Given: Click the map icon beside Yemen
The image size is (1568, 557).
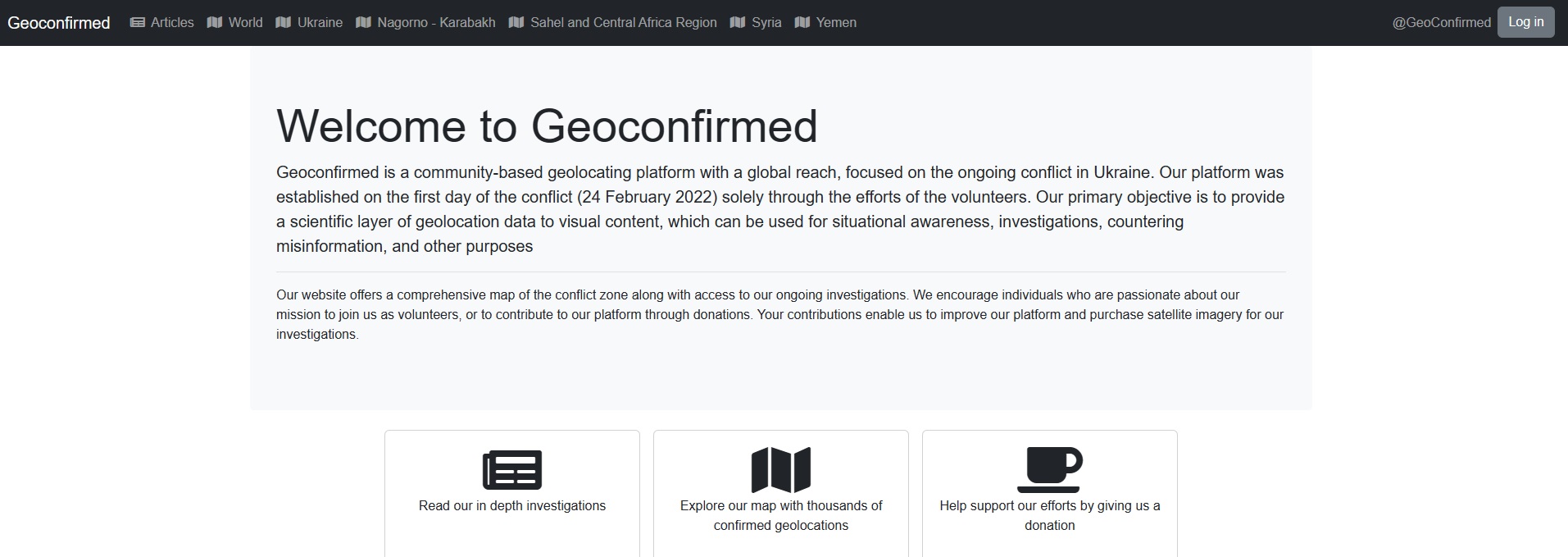Looking at the screenshot, I should pyautogui.click(x=802, y=22).
